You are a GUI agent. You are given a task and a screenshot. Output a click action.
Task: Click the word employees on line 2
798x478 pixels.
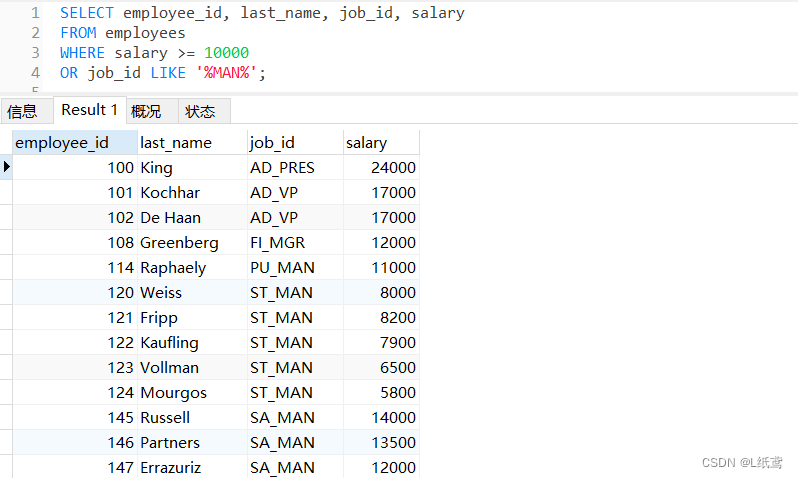click(x=145, y=33)
